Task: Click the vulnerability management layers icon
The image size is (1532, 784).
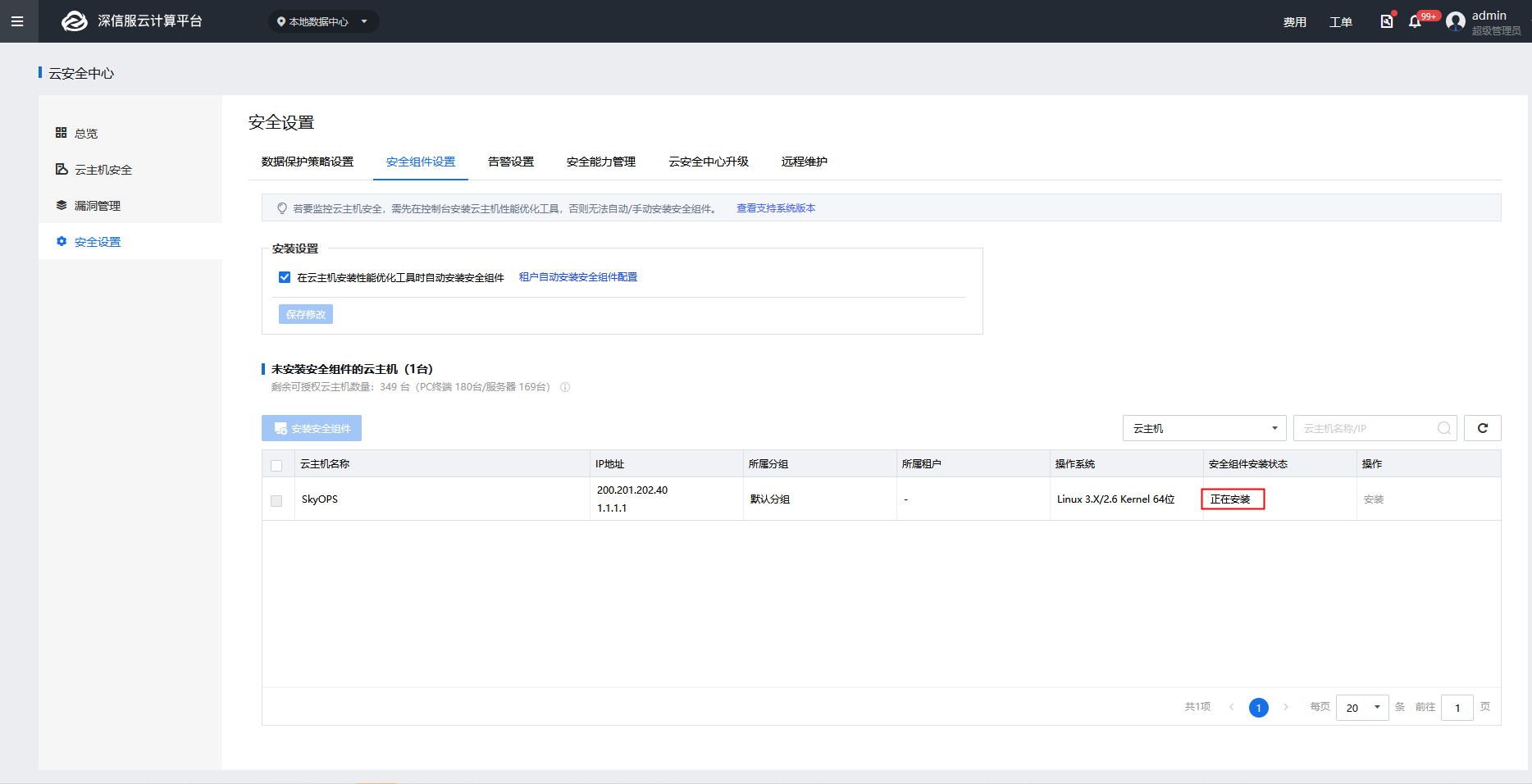Action: pos(62,205)
